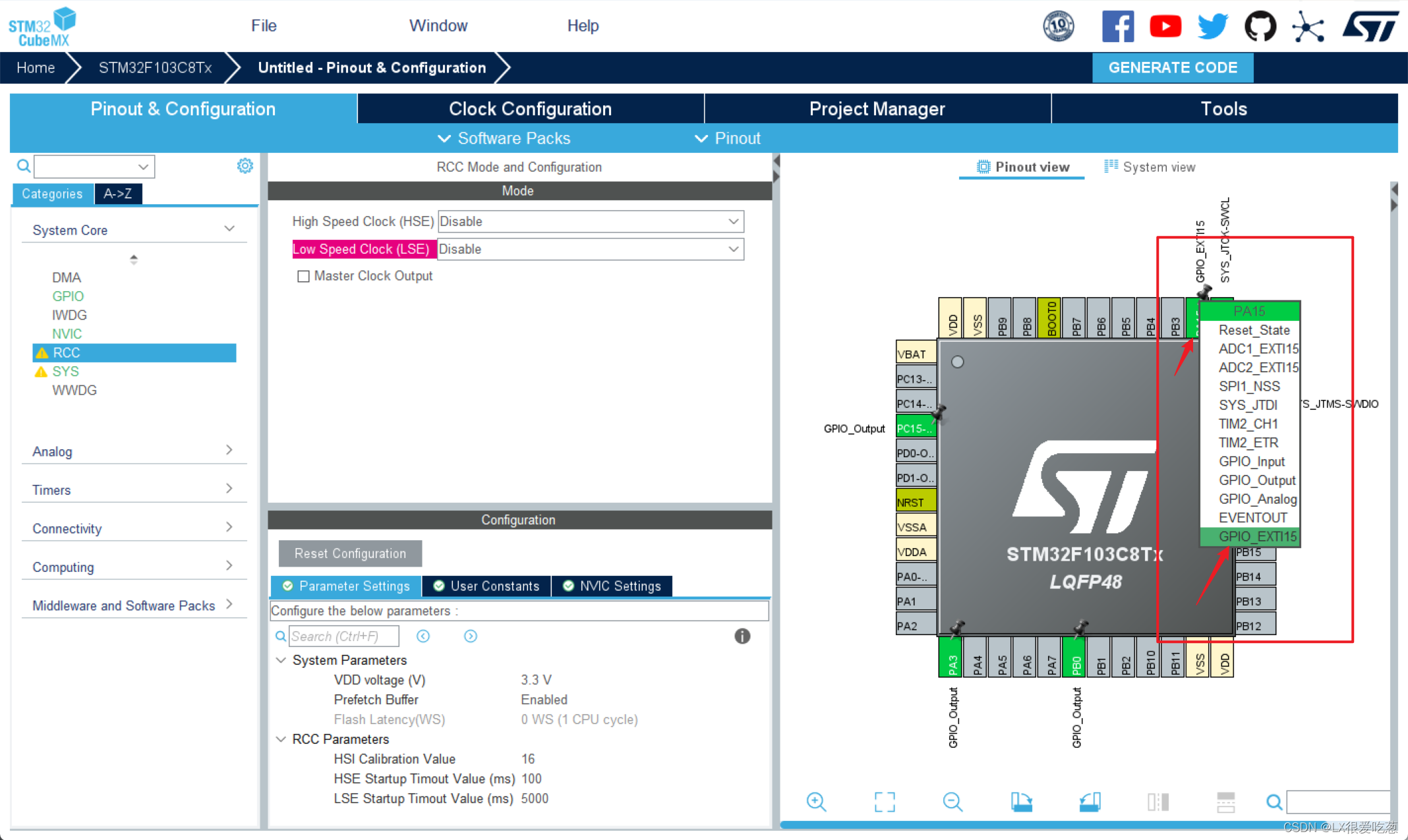Screen dimensions: 1408x840
Task: Open the User Constants tab
Action: [x=486, y=586]
